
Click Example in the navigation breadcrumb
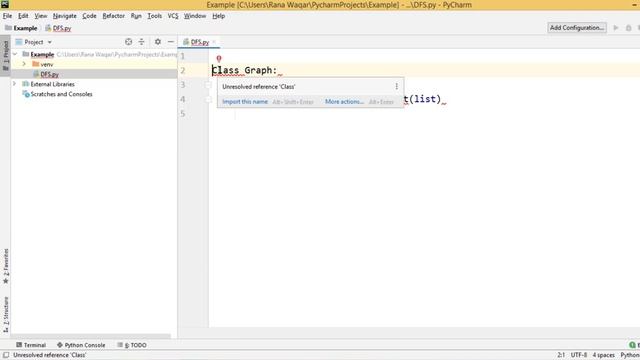[21, 28]
